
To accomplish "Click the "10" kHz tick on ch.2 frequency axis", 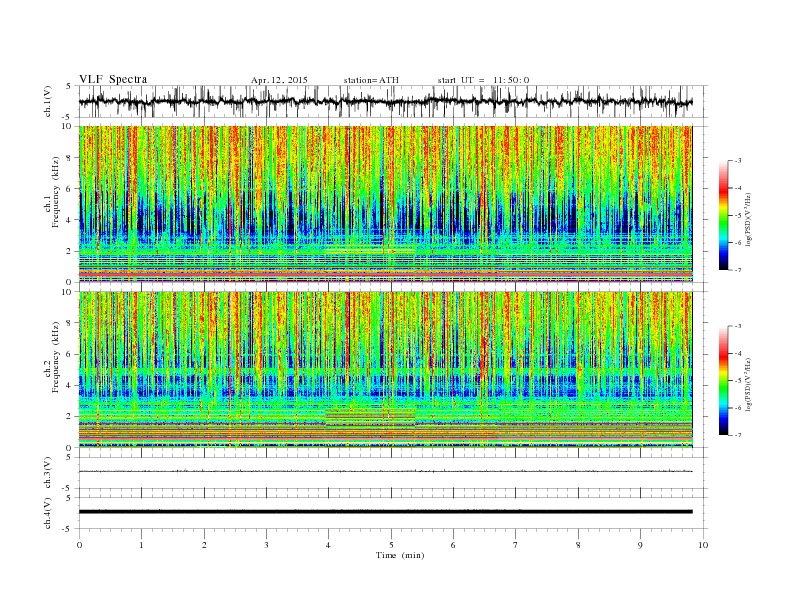I will (69, 292).
